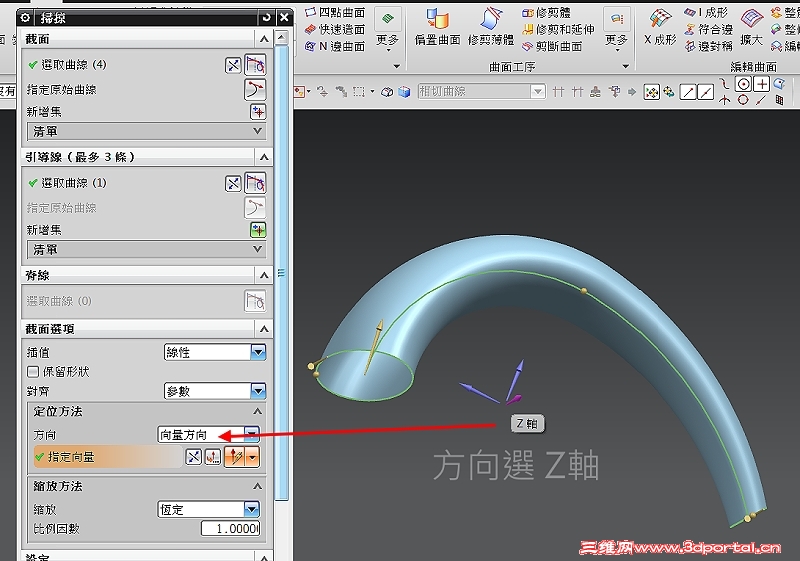Close the 掃掠 dialog
The height and width of the screenshot is (561, 800).
point(284,18)
